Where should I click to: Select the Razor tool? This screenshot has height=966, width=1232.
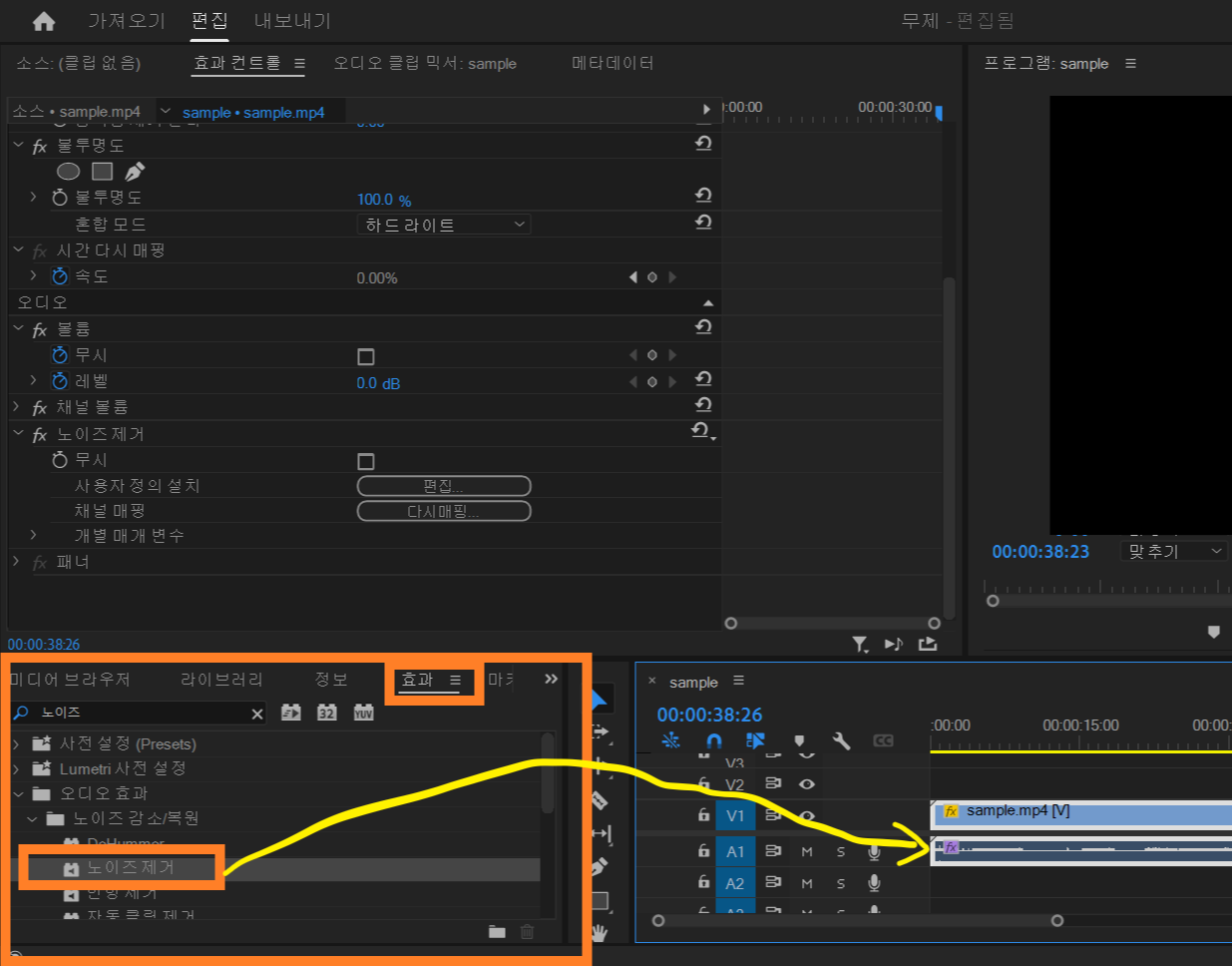[x=599, y=799]
